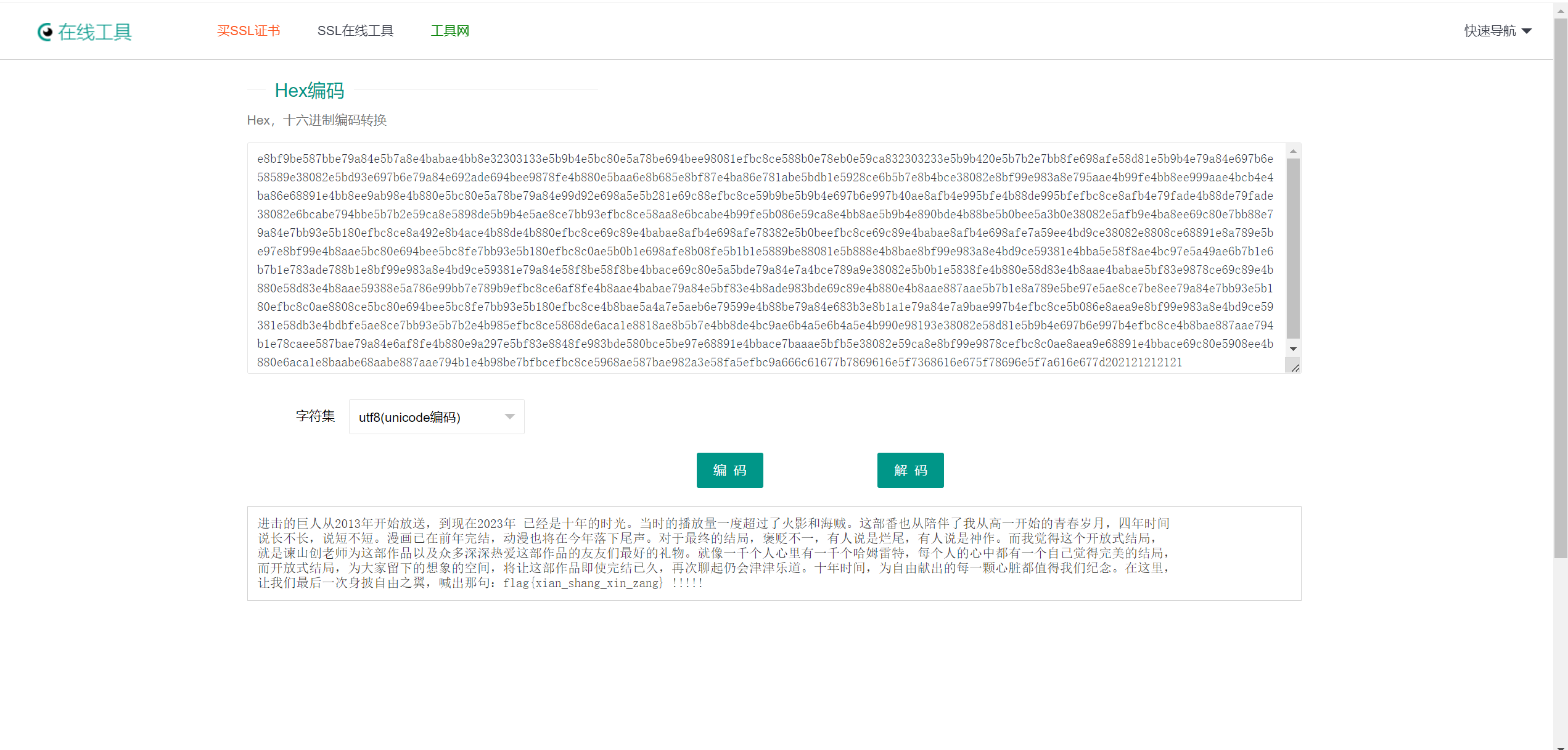
Task: Click the page scrollbar up arrow
Action: (x=1561, y=10)
